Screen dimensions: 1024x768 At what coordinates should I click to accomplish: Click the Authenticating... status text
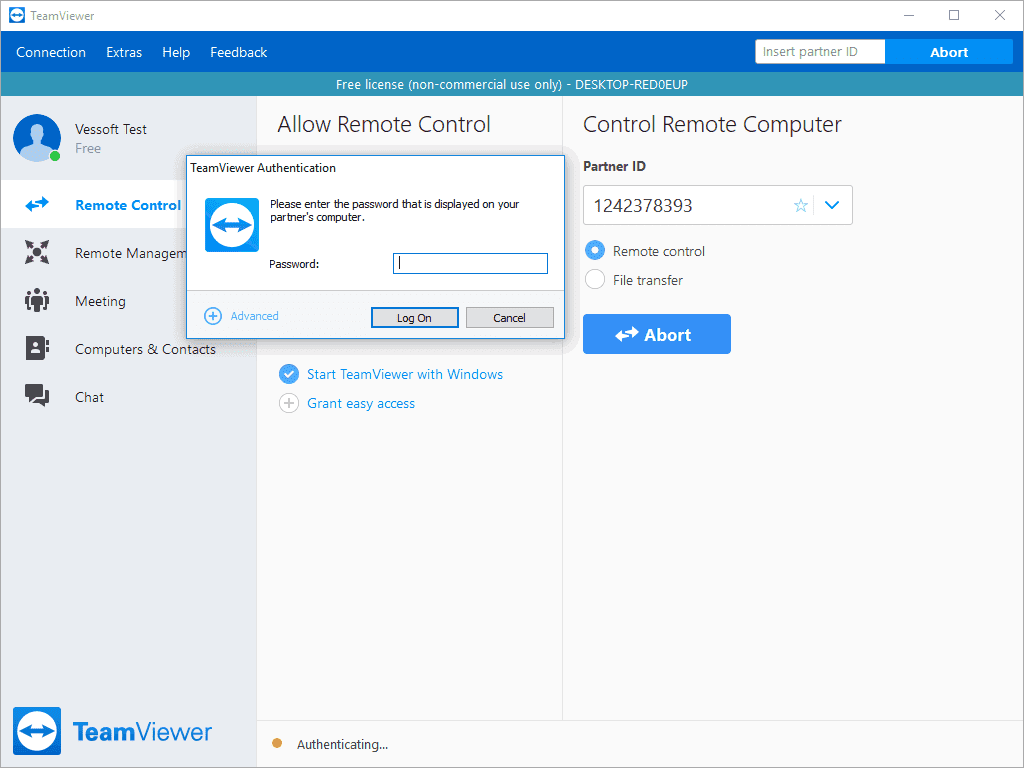point(342,744)
